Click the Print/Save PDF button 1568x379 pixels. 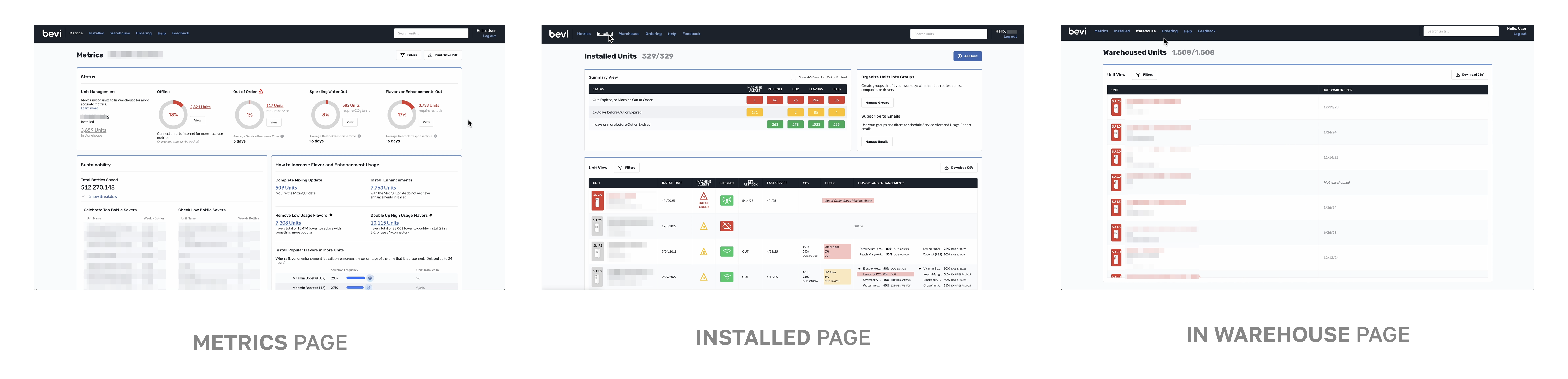[x=443, y=55]
